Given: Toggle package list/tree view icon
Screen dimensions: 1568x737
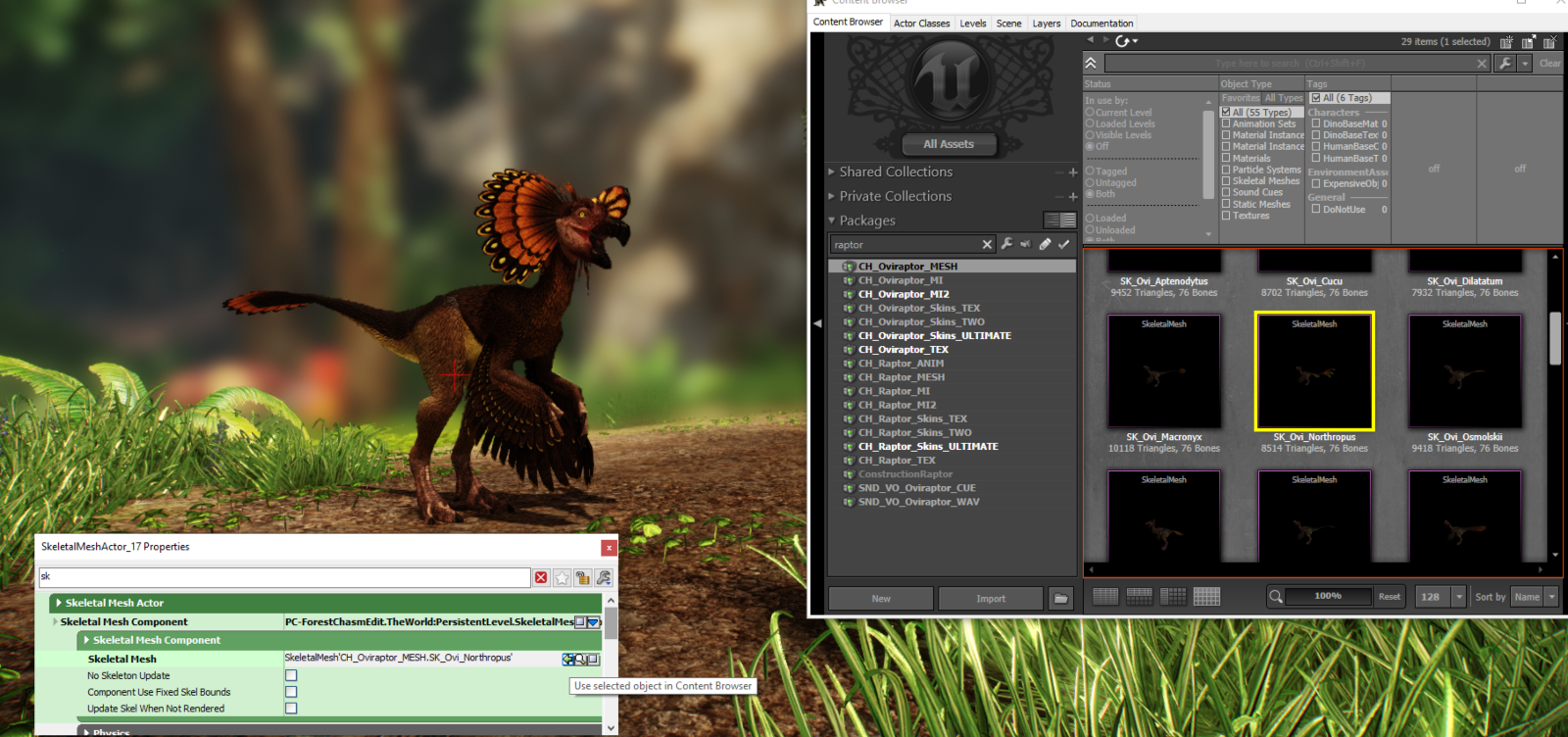Looking at the screenshot, I should click(x=1059, y=221).
